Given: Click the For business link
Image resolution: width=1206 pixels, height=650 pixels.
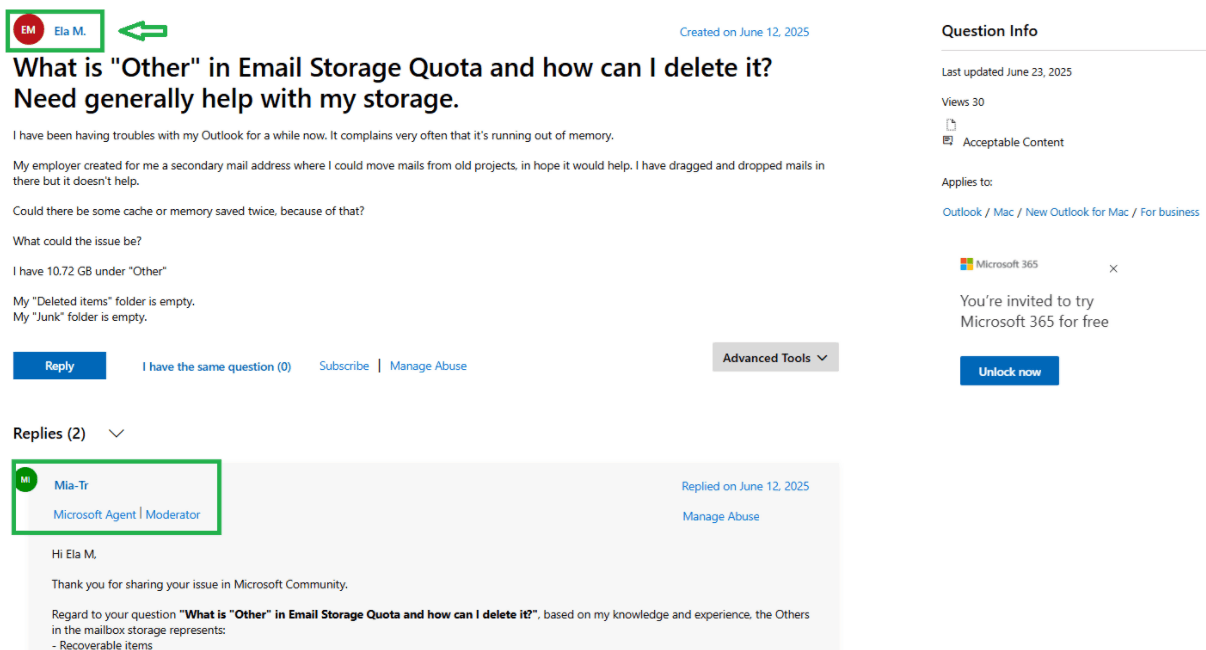Looking at the screenshot, I should tap(1169, 211).
